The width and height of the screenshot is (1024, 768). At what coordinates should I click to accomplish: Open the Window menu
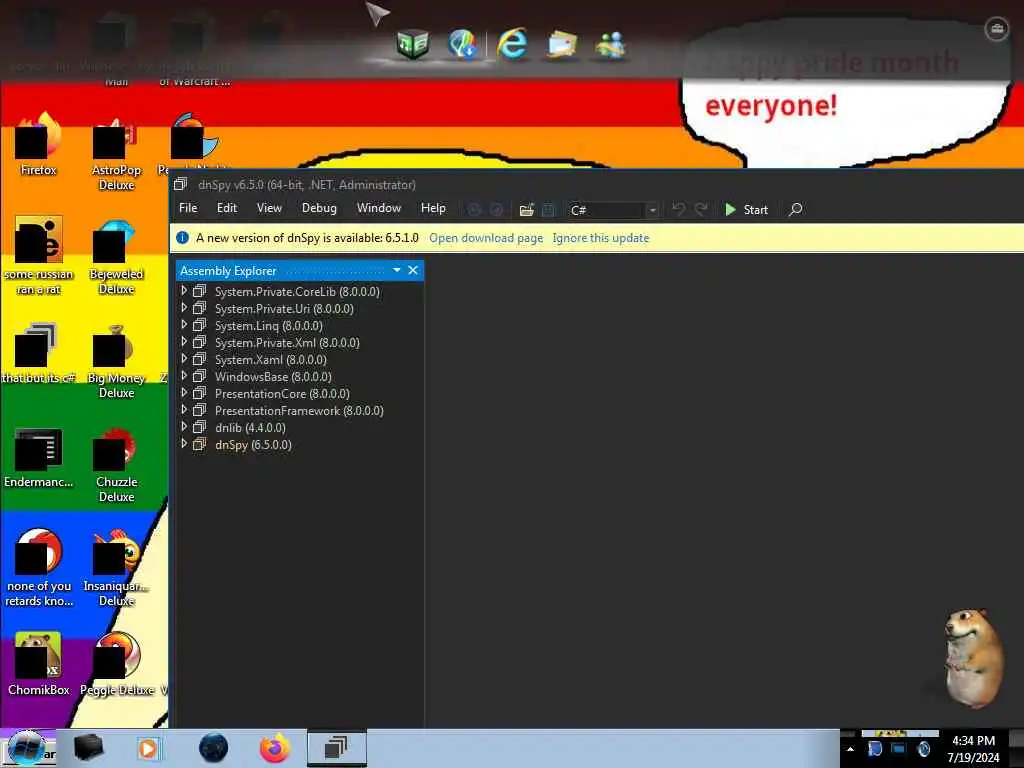[379, 208]
